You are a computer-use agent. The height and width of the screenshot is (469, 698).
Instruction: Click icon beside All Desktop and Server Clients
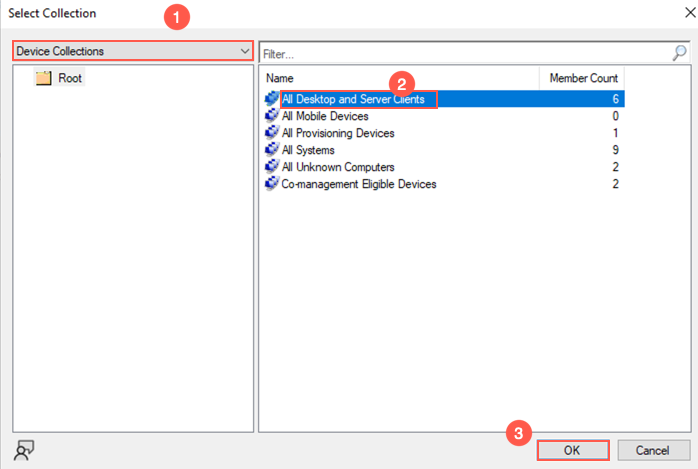coord(272,99)
